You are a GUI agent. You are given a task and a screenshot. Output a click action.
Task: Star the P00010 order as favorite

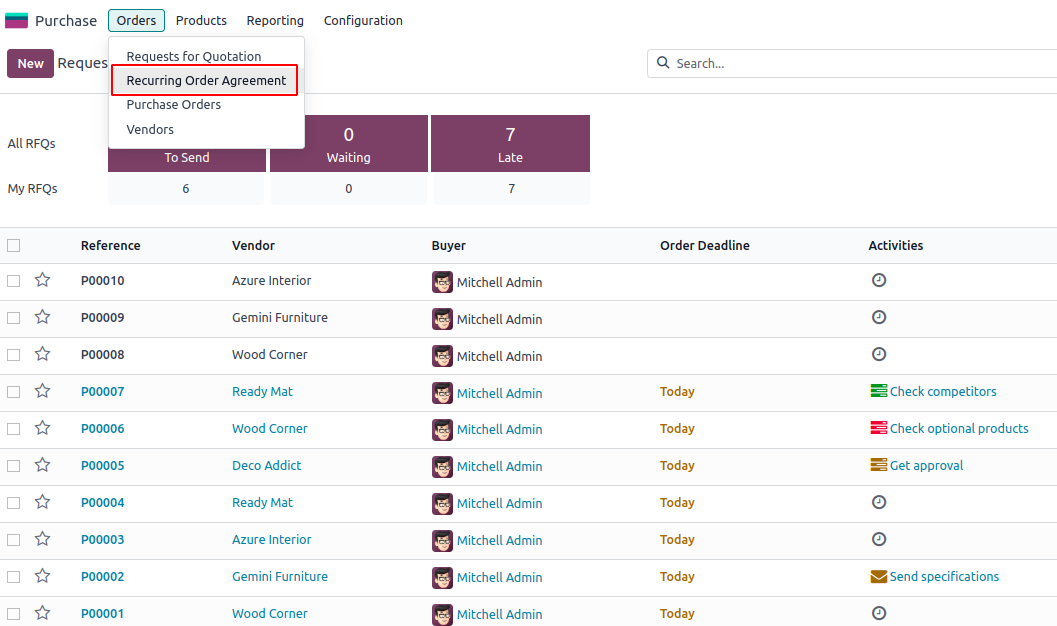42,280
